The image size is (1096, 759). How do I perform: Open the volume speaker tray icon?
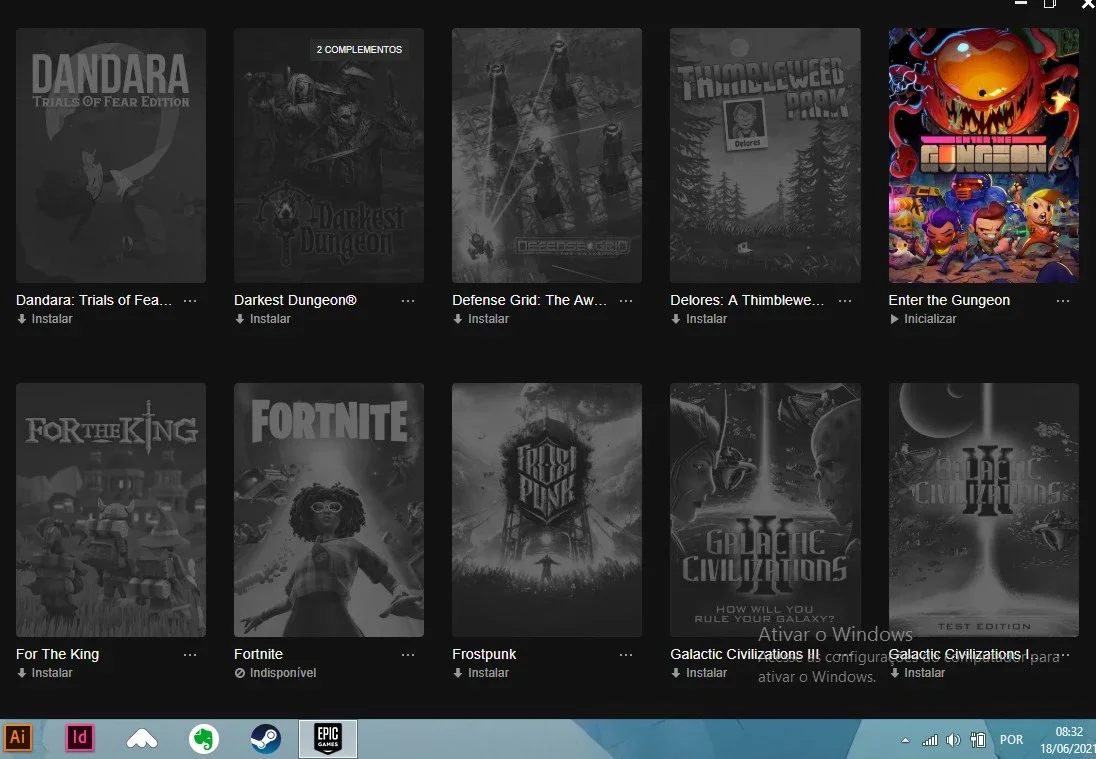[x=953, y=740]
